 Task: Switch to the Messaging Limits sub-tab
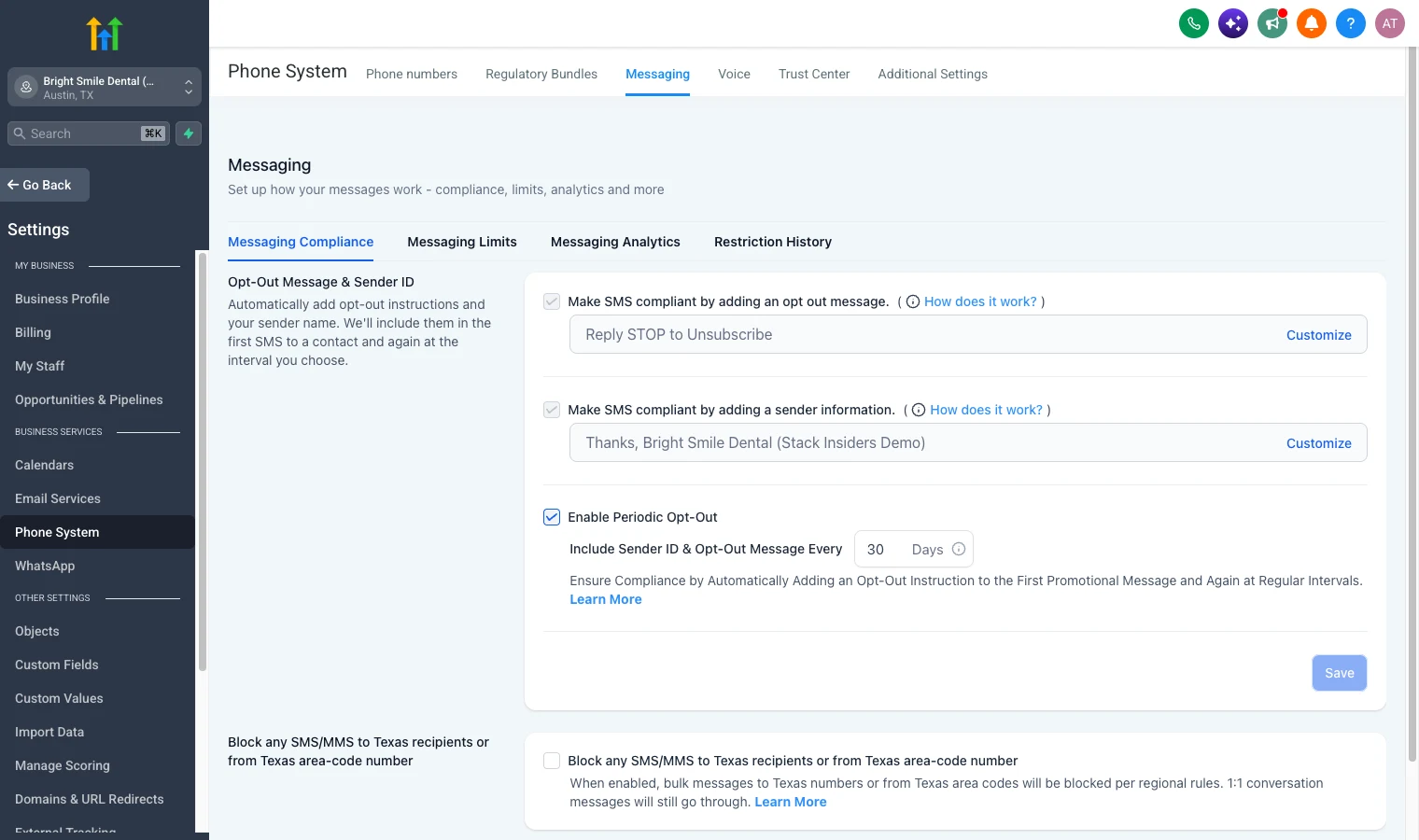[x=462, y=242]
